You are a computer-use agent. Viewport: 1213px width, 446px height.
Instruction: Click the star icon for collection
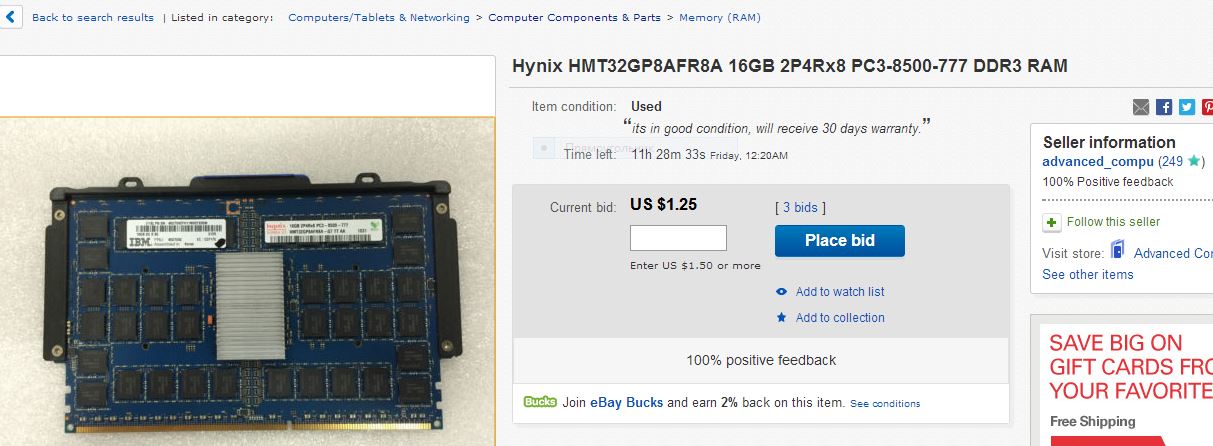(x=782, y=318)
